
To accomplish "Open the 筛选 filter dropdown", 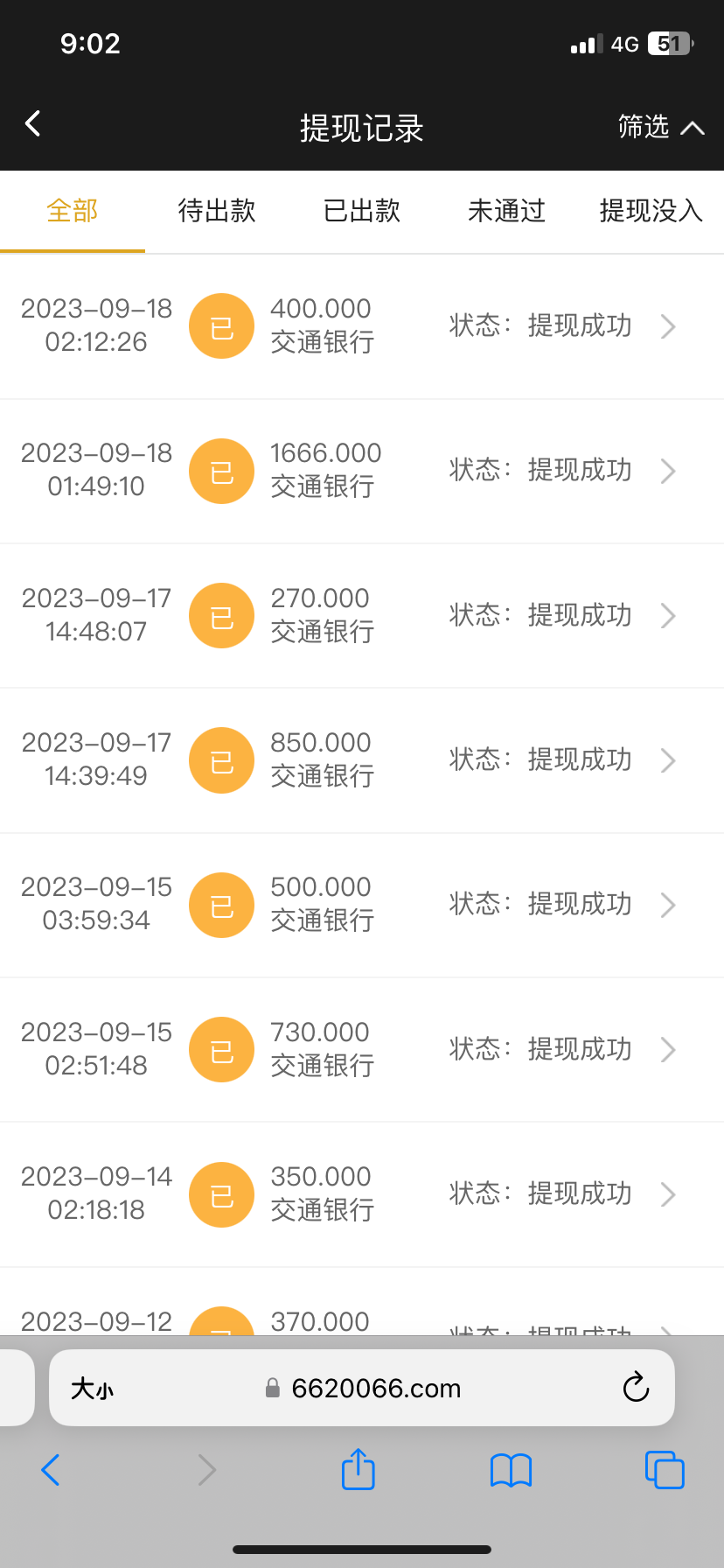I will [660, 128].
